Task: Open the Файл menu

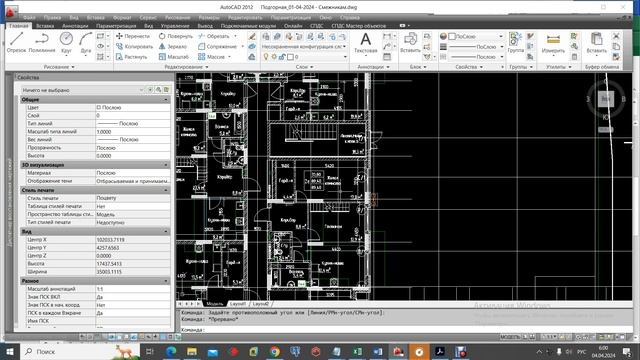Action: (x=29, y=18)
